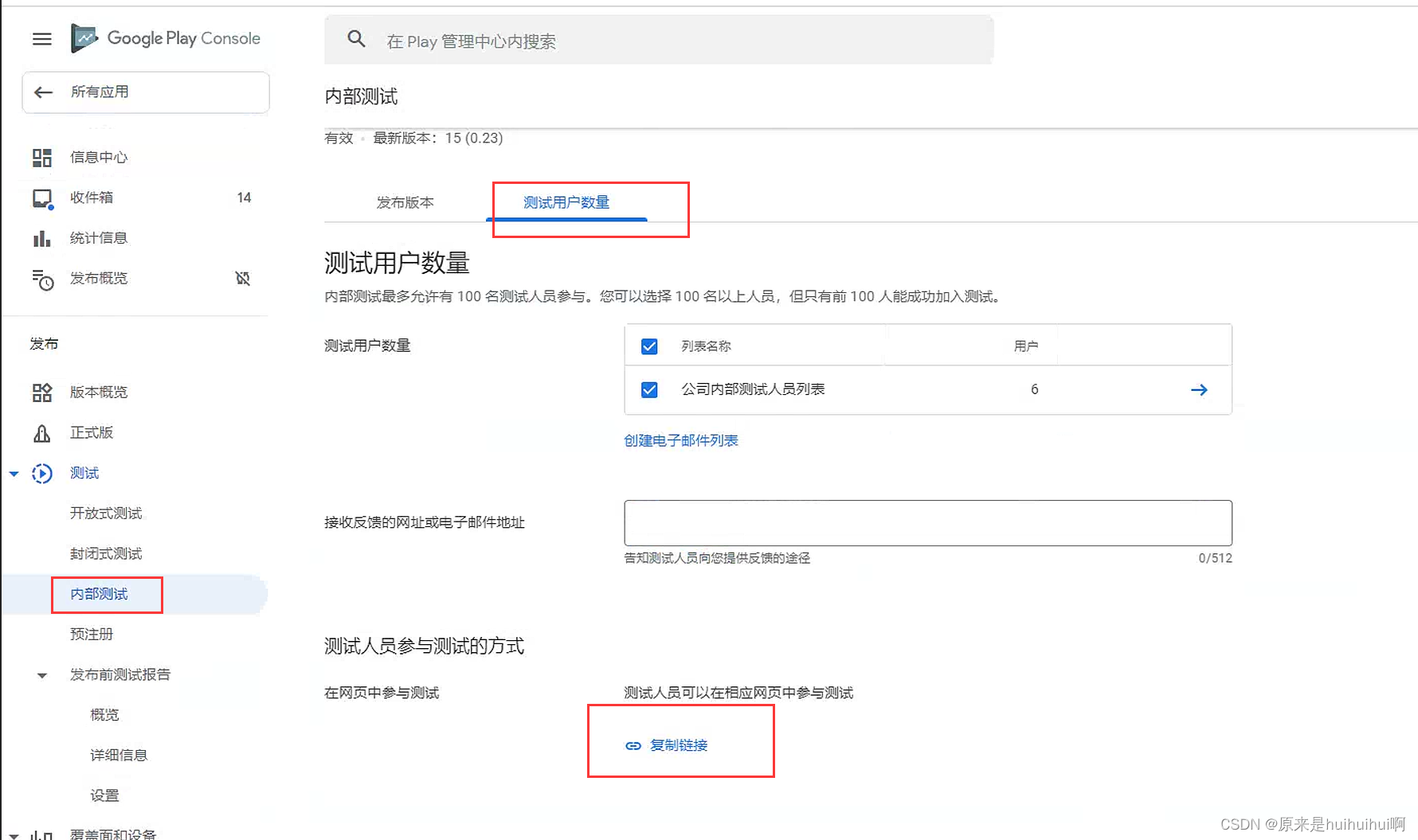The width and height of the screenshot is (1418, 840).
Task: Go to 版本概览 in the sidebar
Action: tap(99, 393)
